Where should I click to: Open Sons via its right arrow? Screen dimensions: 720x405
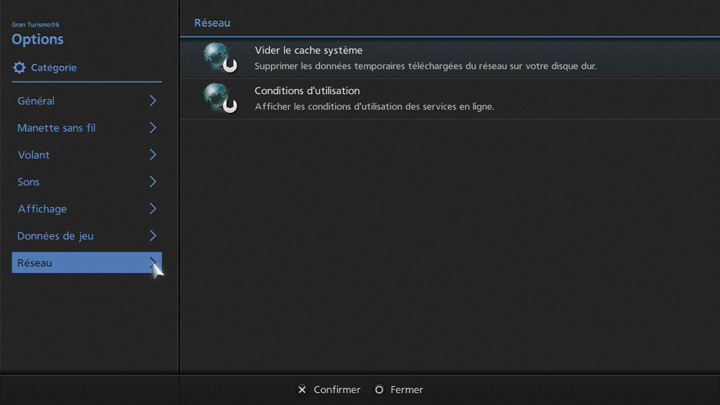point(153,182)
